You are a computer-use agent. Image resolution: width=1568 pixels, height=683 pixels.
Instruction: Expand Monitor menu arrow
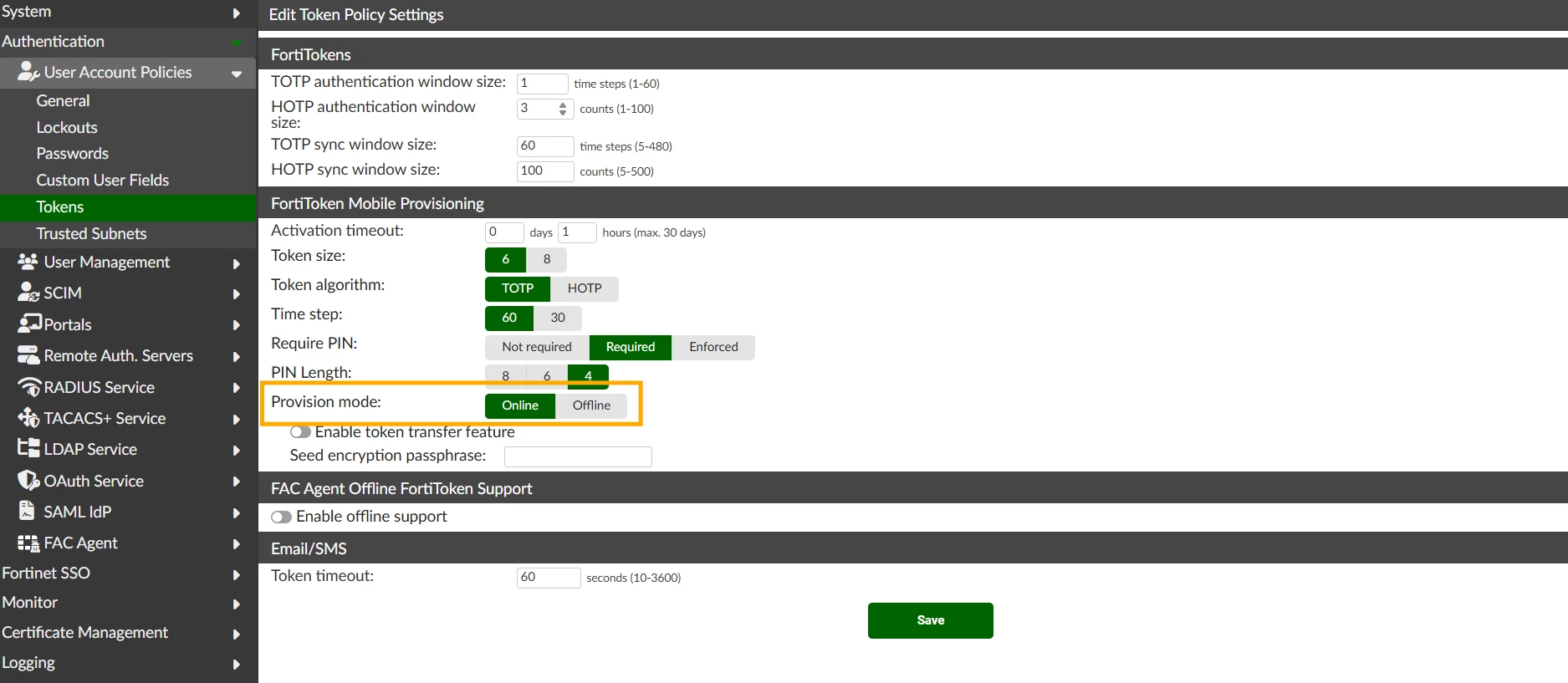pyautogui.click(x=237, y=604)
